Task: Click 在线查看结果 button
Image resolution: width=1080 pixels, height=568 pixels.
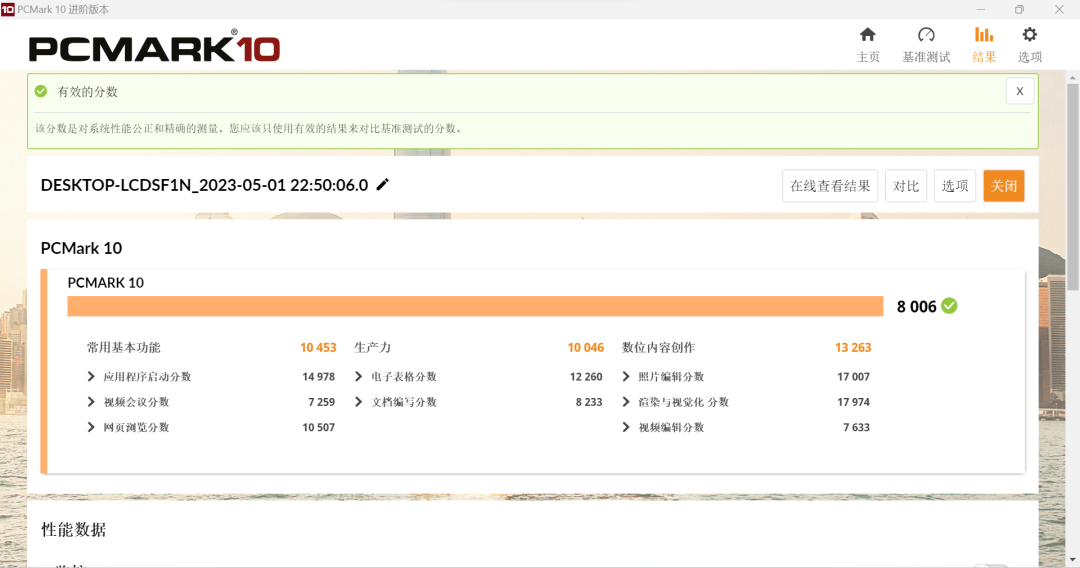Action: 830,186
